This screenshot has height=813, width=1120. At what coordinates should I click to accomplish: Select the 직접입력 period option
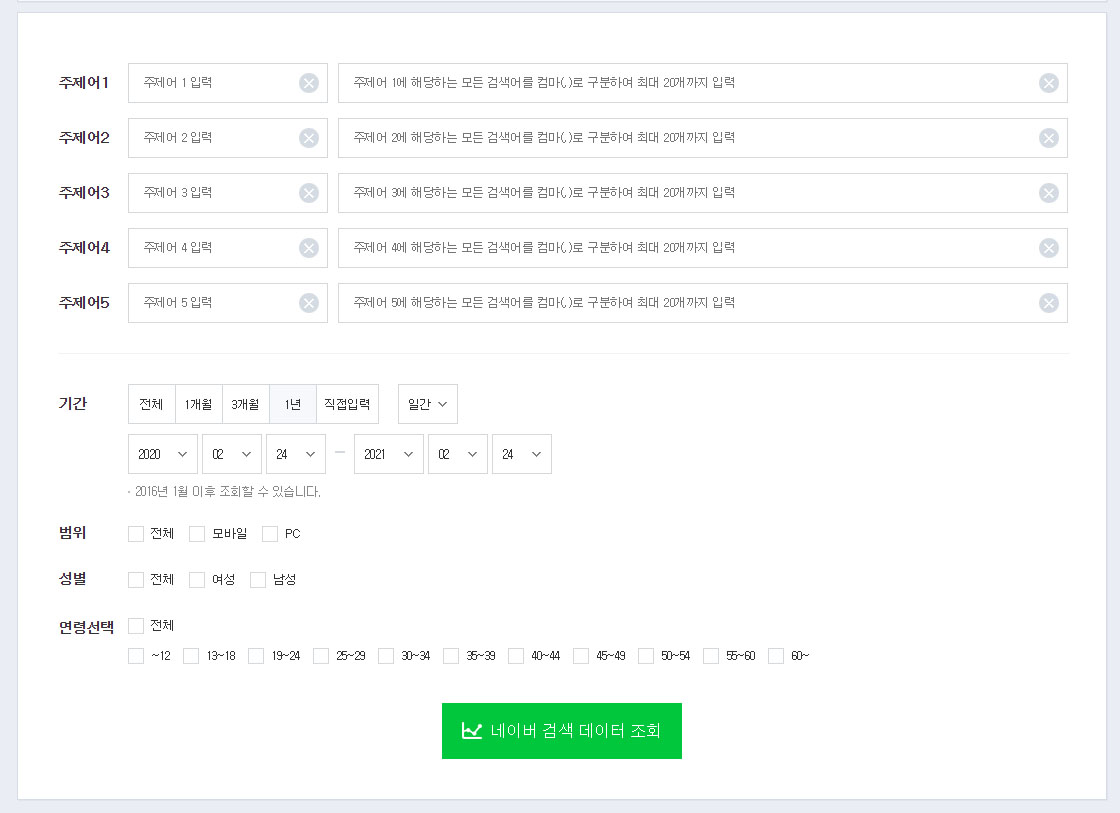pos(346,404)
